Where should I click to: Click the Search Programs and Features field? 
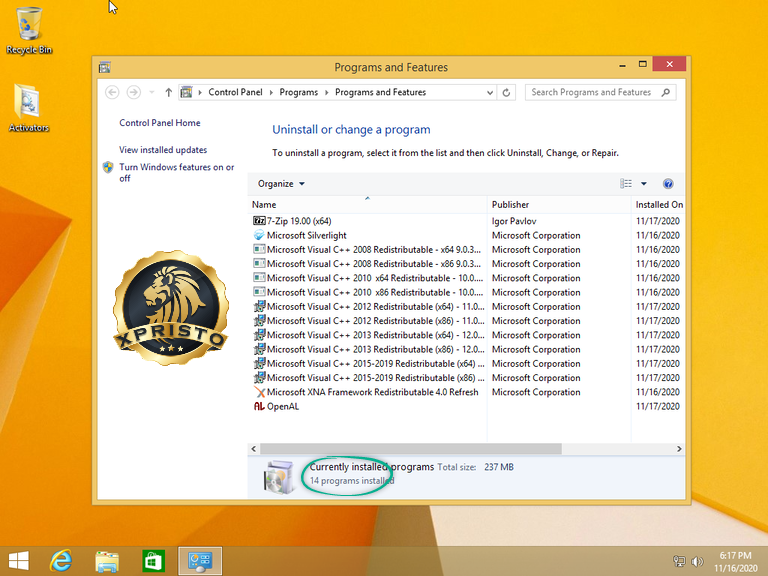(x=600, y=92)
